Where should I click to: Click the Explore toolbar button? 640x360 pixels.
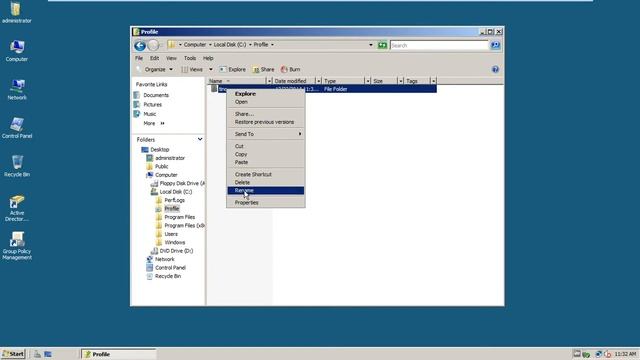click(233, 69)
